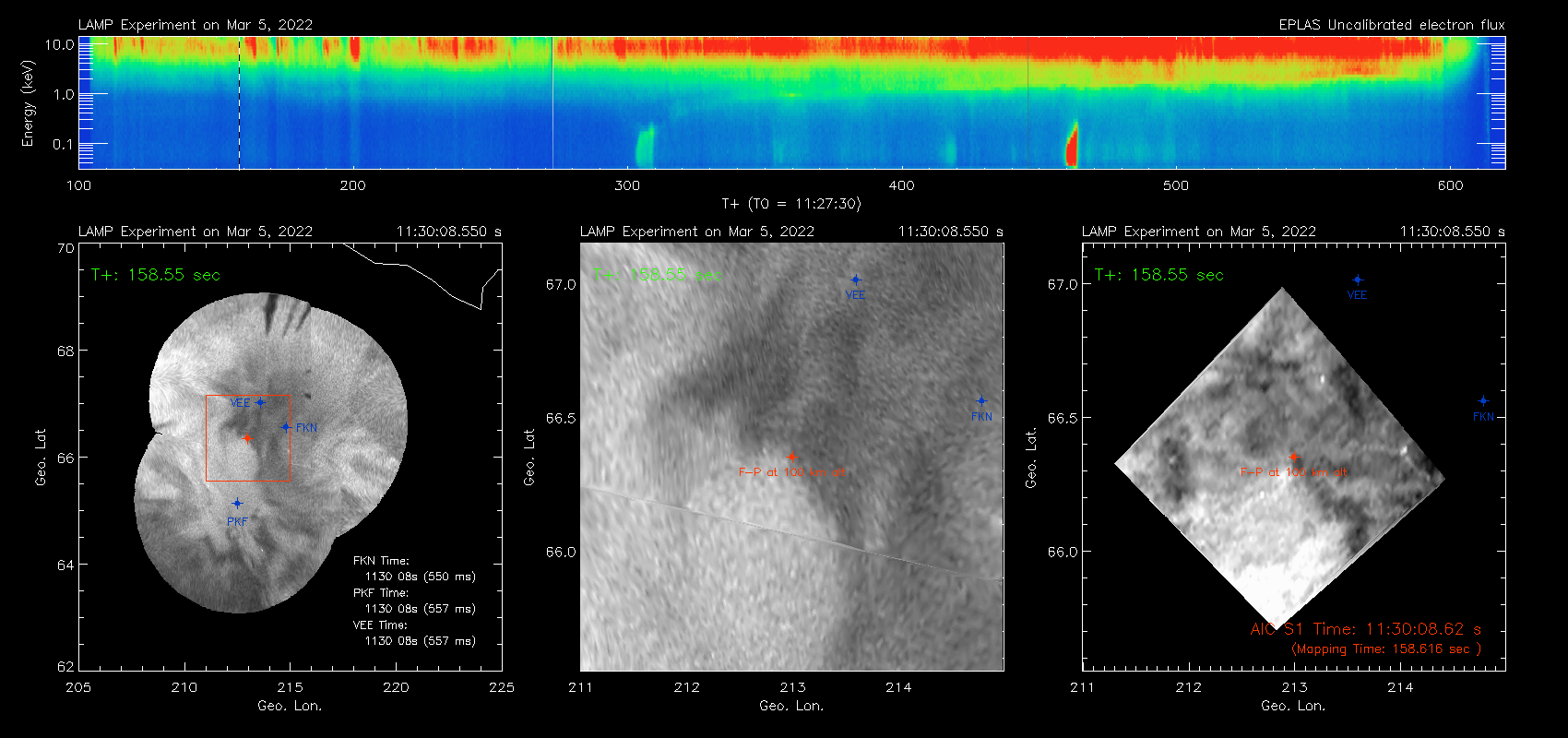Click the 214 longitude tick of the AIC S1 panel
1568x738 pixels.
click(x=1400, y=687)
